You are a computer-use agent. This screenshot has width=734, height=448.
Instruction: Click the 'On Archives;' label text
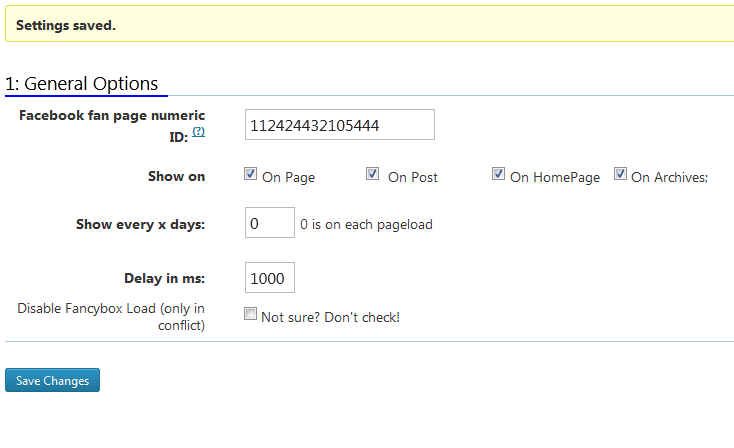[669, 177]
